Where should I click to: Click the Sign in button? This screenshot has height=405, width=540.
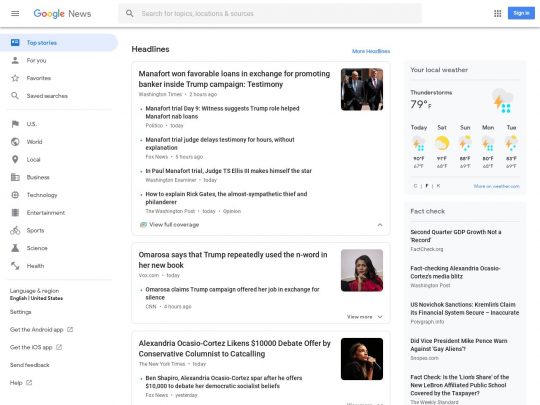pos(521,13)
